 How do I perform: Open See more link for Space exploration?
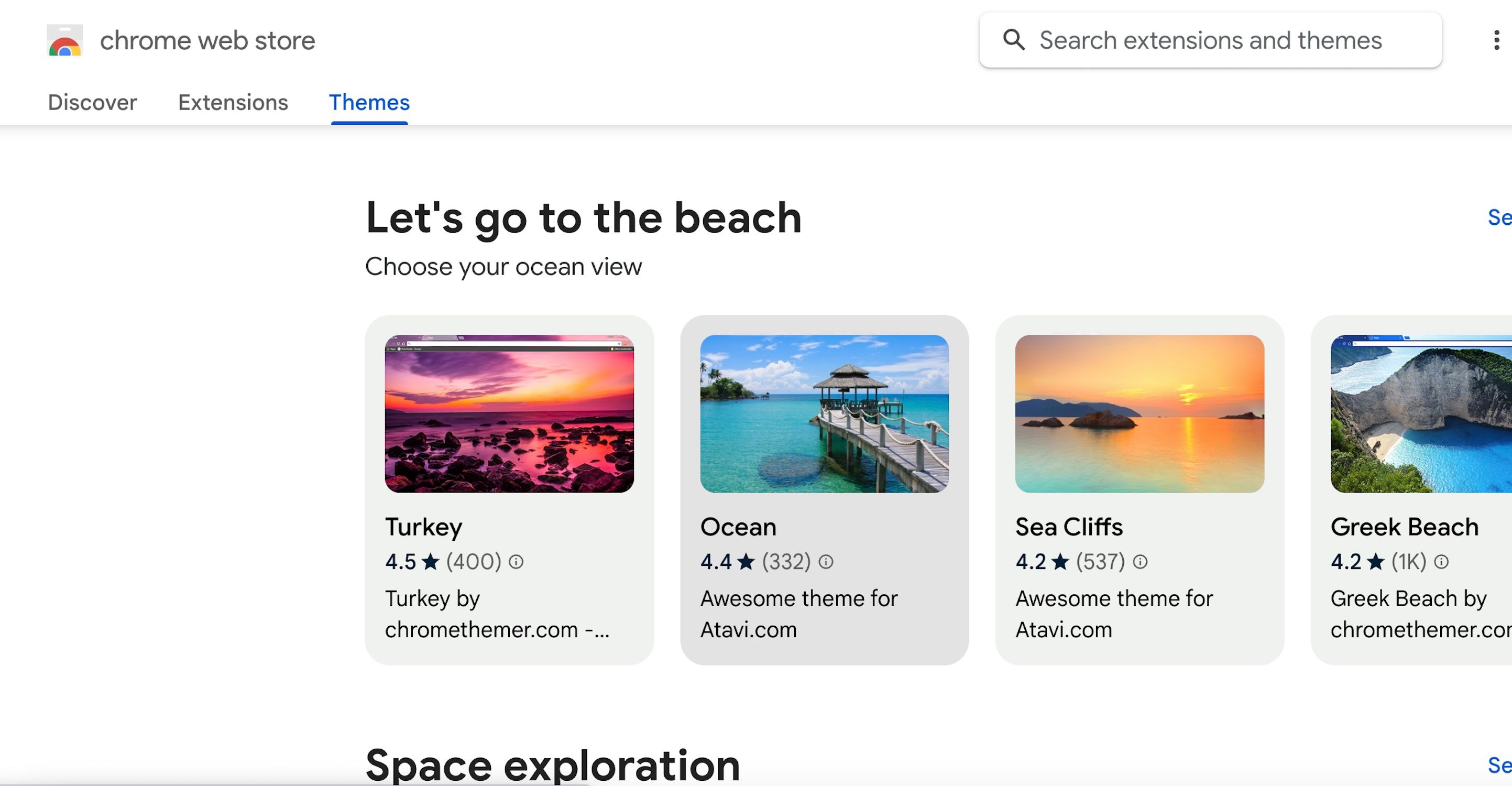click(x=1499, y=765)
